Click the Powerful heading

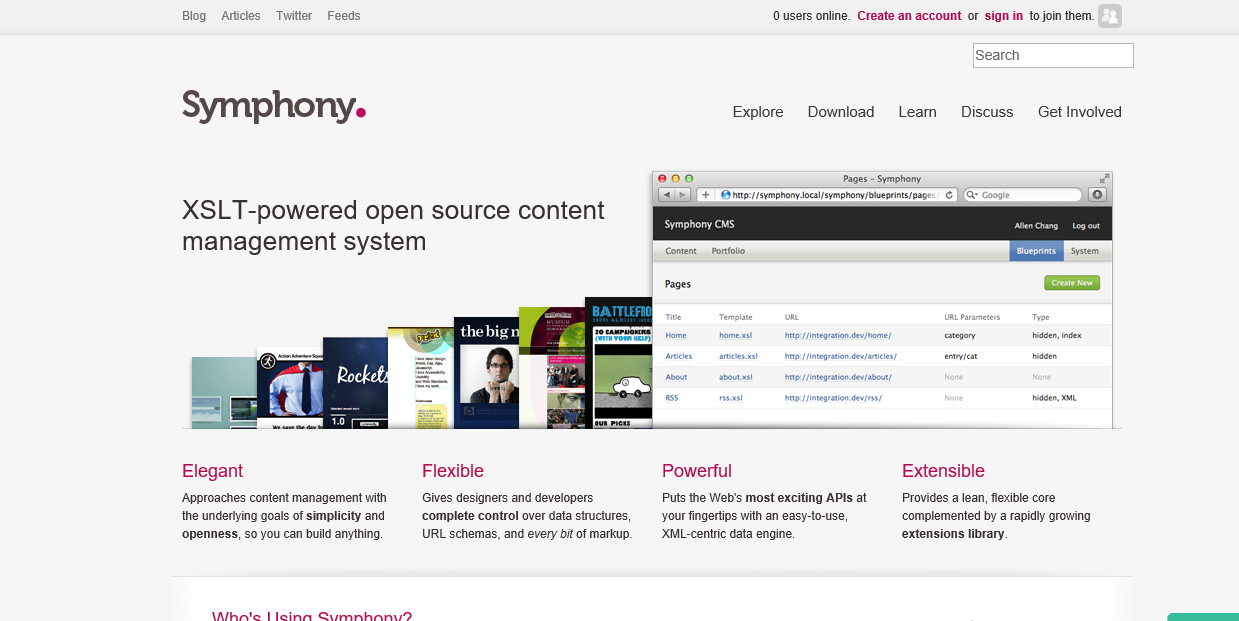697,471
